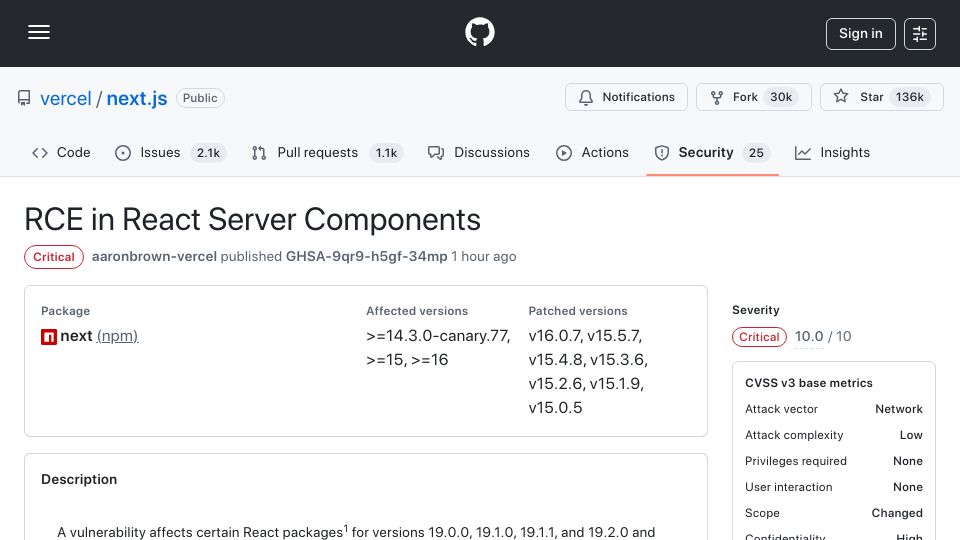The image size is (960, 540).
Task: Select the Security tab
Action: [x=713, y=152]
